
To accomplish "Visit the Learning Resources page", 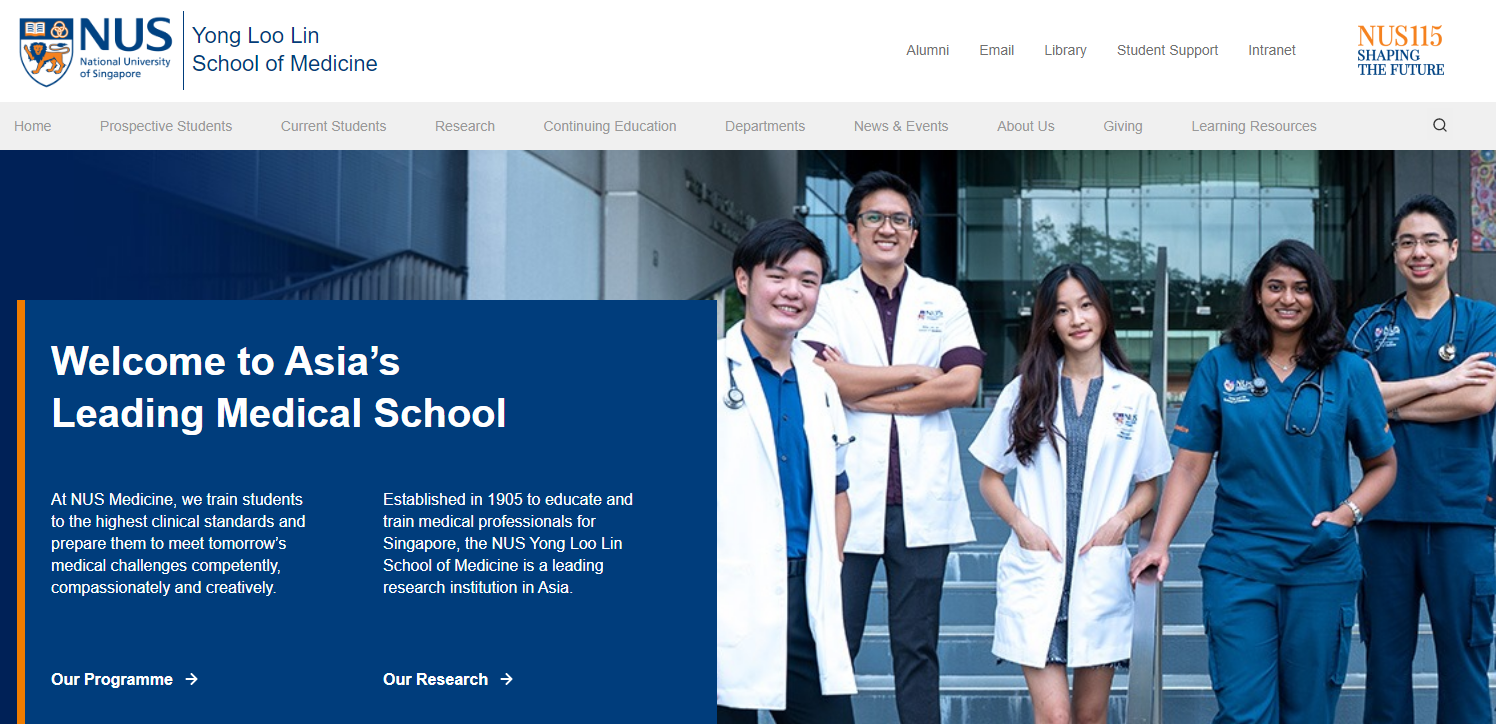I will pyautogui.click(x=1254, y=125).
